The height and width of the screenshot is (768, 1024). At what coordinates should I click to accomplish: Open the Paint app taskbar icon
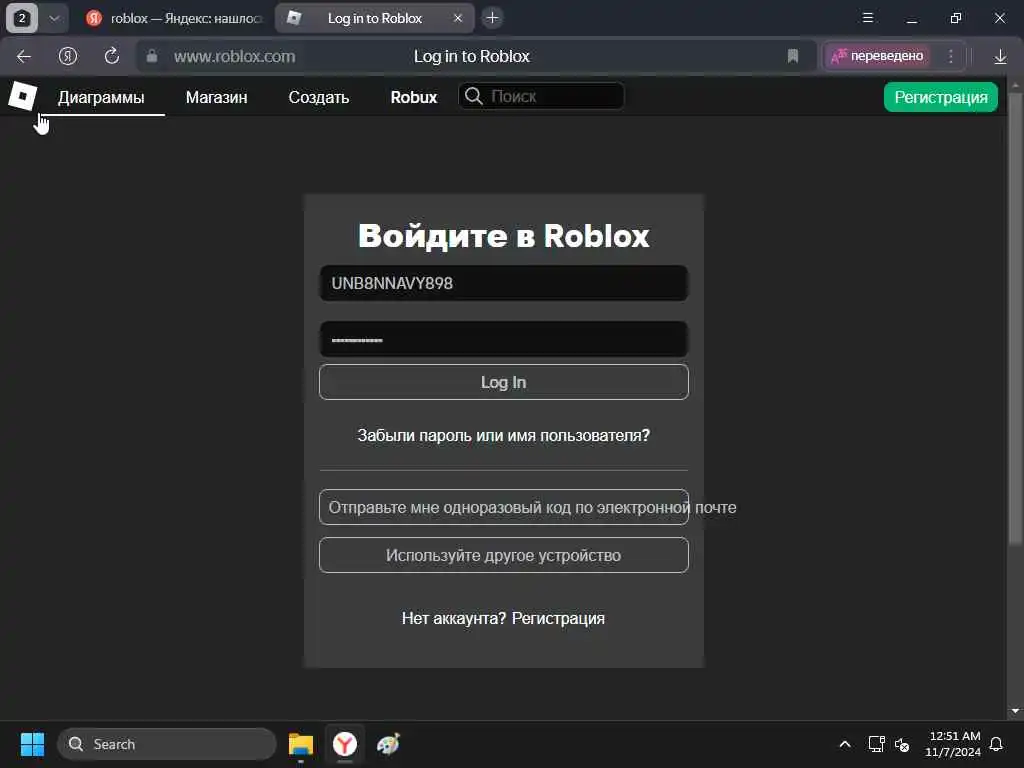[389, 744]
